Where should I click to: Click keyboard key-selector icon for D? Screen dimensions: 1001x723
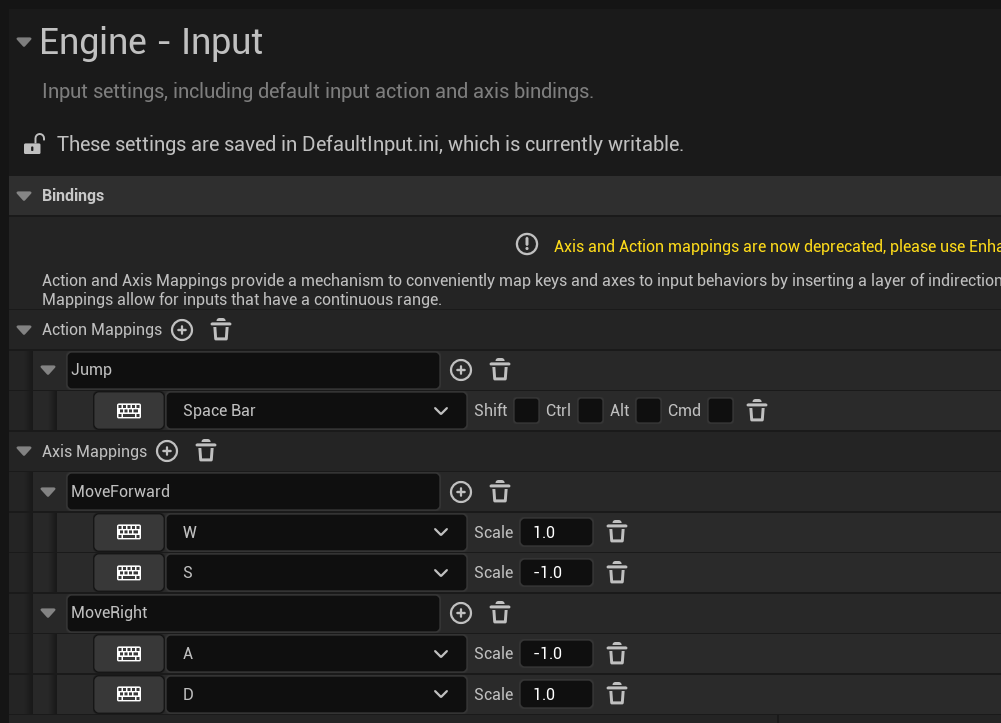pos(129,694)
